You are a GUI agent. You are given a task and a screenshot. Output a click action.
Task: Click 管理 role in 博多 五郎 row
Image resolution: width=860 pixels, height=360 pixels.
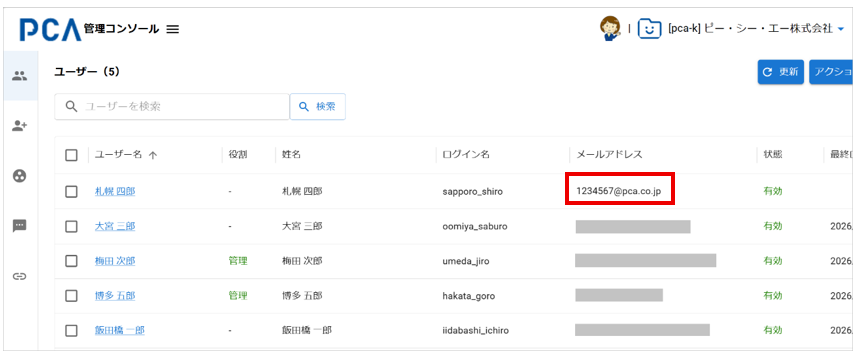(238, 296)
